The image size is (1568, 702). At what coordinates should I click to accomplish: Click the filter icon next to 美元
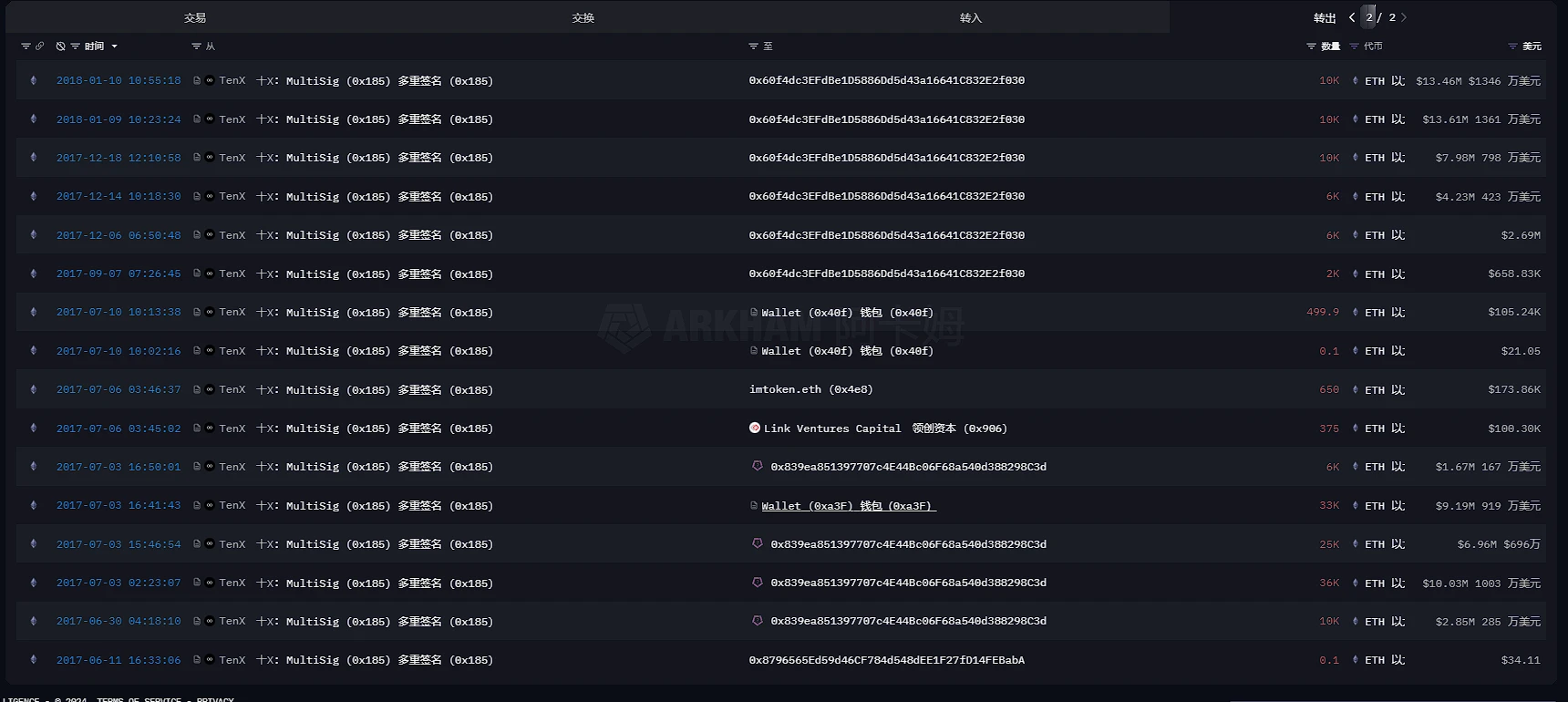pos(1512,46)
